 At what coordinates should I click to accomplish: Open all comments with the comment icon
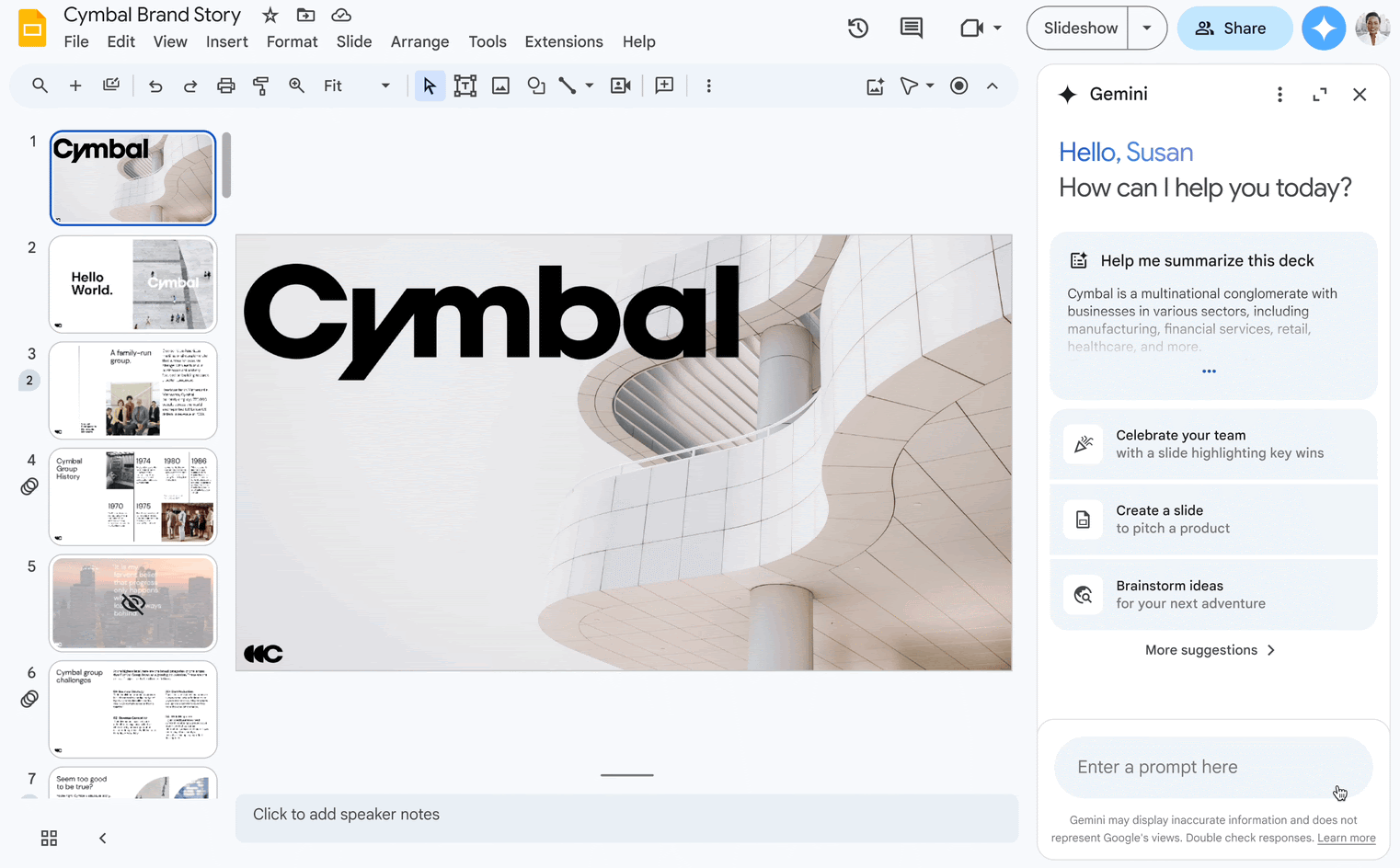(x=911, y=28)
